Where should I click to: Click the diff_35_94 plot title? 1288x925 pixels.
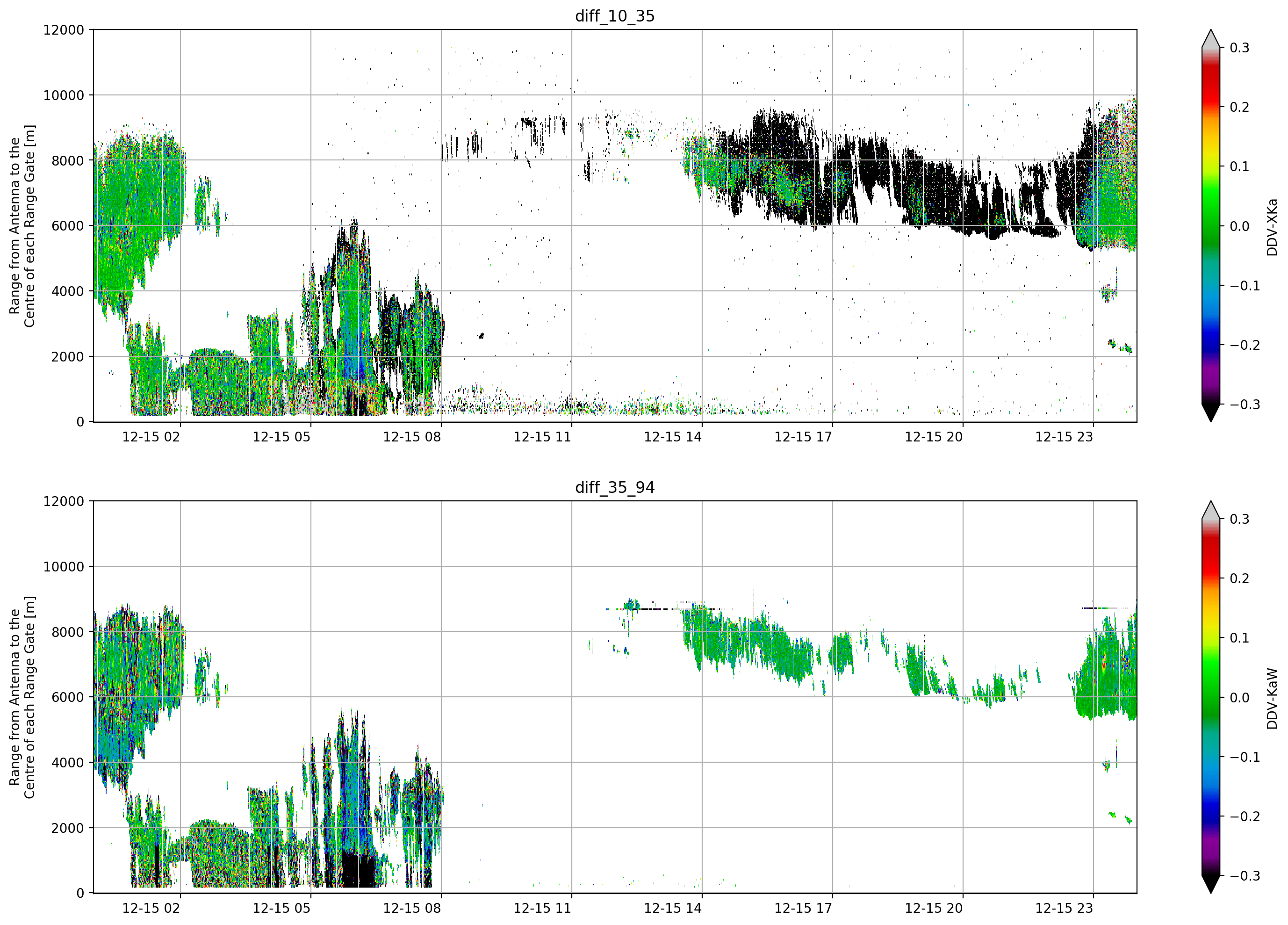[614, 487]
